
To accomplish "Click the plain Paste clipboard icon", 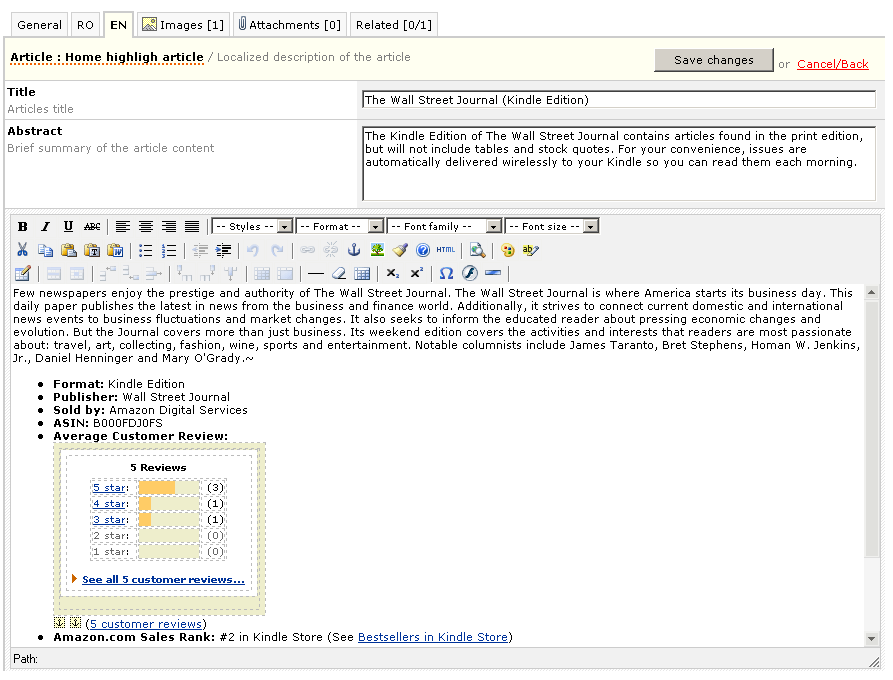I will [69, 249].
